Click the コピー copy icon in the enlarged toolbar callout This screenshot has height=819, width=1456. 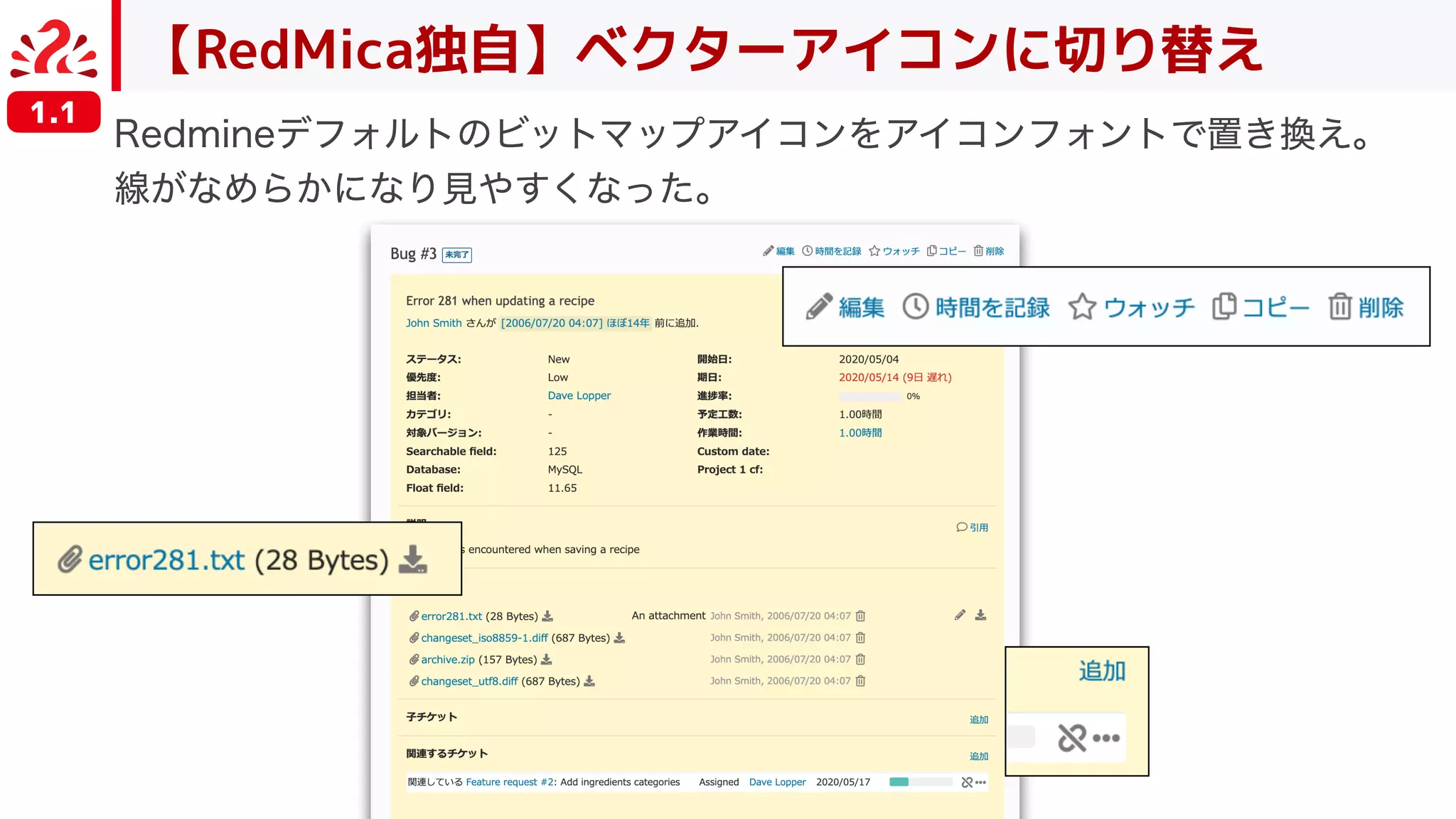[x=1224, y=306]
